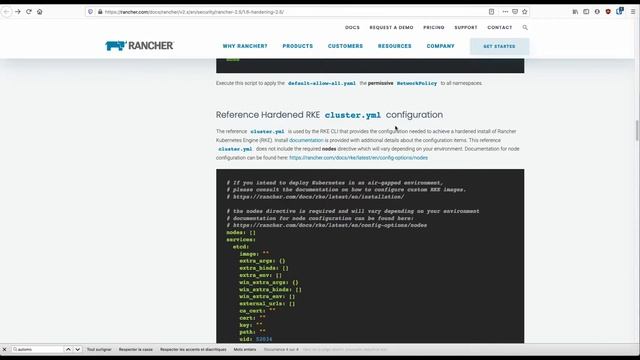The width and height of the screenshot is (640, 360).
Task: View site security padlock info
Action: click(x=100, y=12)
